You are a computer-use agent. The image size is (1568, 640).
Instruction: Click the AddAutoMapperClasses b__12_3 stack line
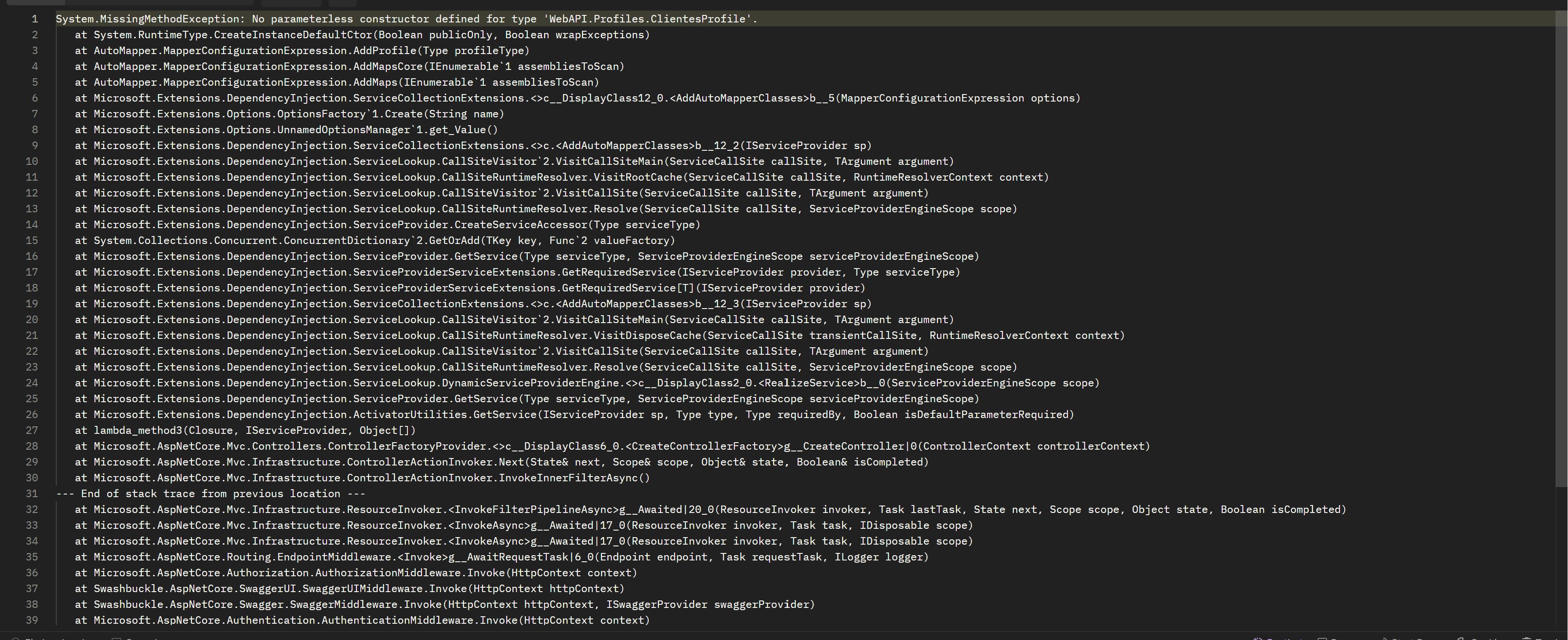(x=473, y=304)
